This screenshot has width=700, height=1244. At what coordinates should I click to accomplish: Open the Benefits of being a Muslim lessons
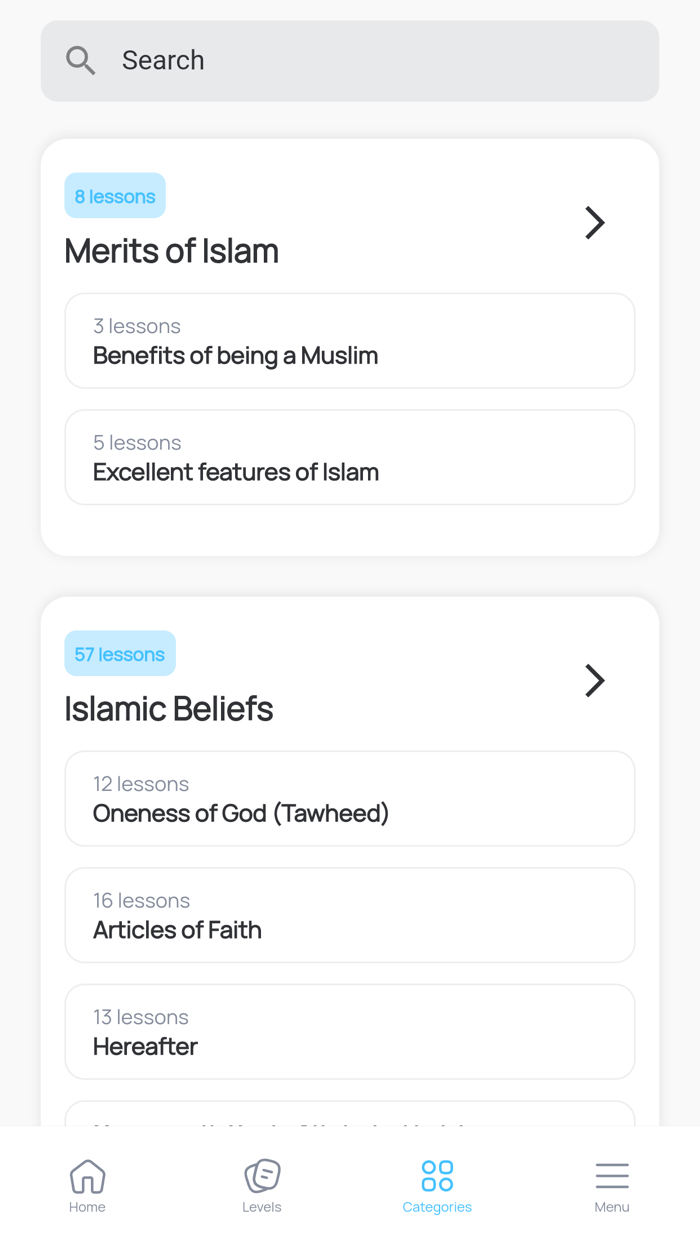349,341
